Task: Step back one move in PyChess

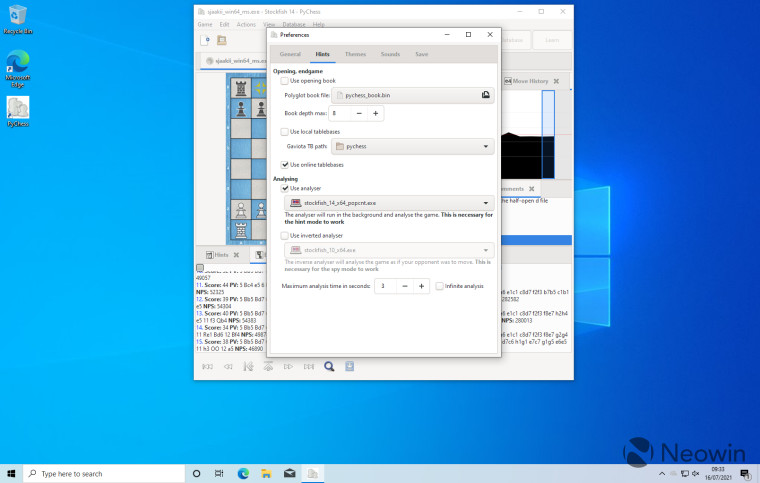Action: tap(228, 367)
